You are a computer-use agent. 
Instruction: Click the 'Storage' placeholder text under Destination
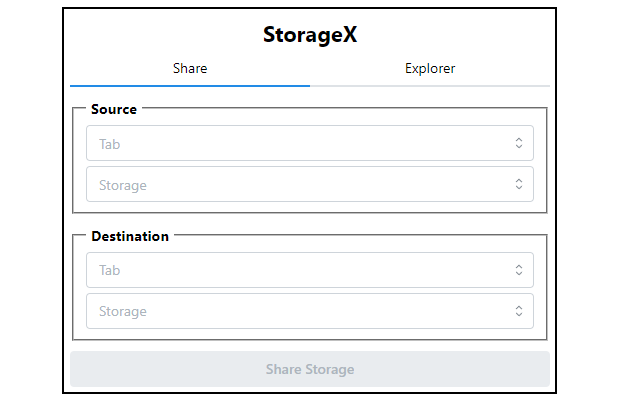coord(123,311)
